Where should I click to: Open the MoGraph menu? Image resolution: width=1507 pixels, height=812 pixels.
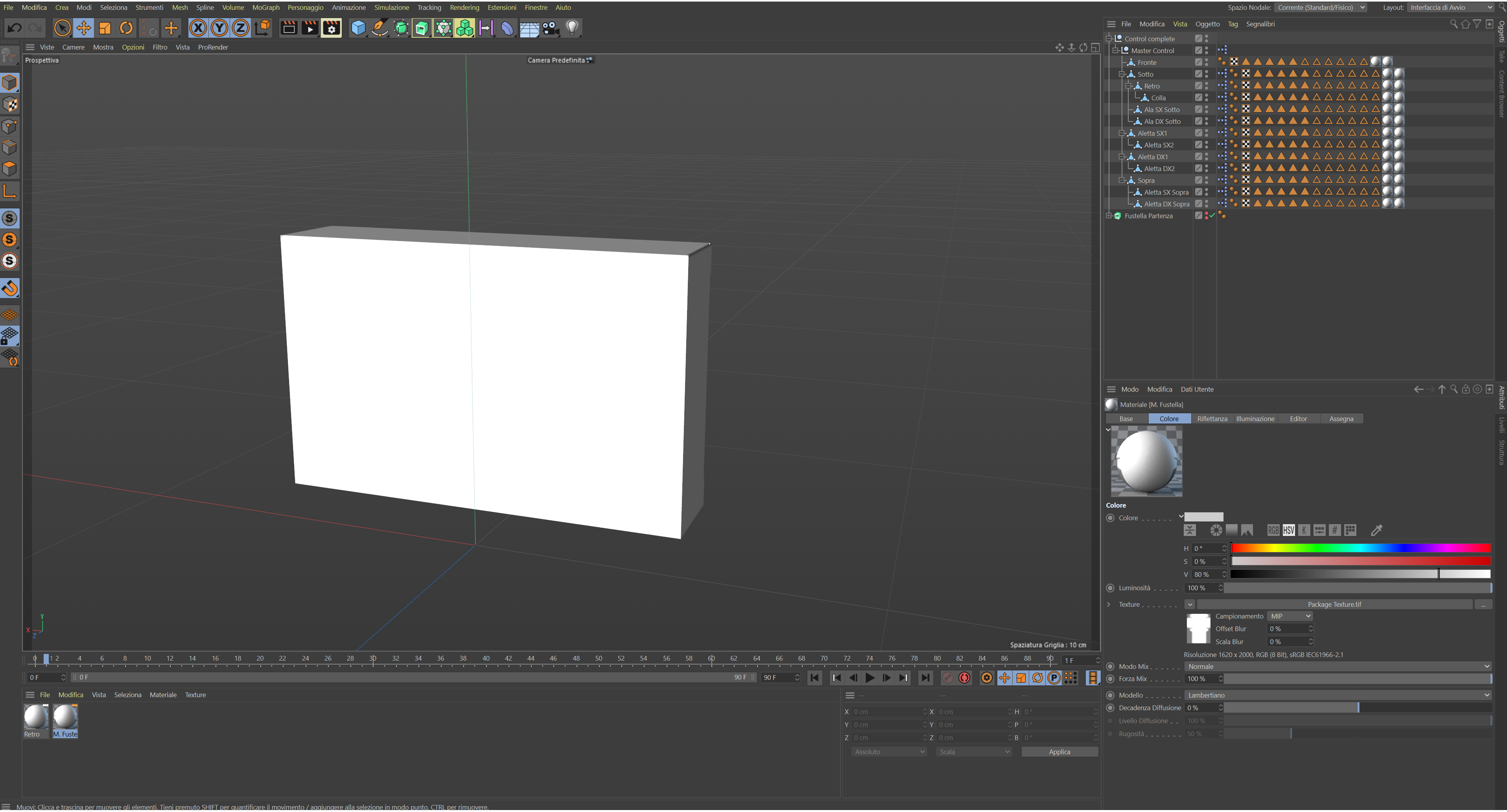[265, 7]
